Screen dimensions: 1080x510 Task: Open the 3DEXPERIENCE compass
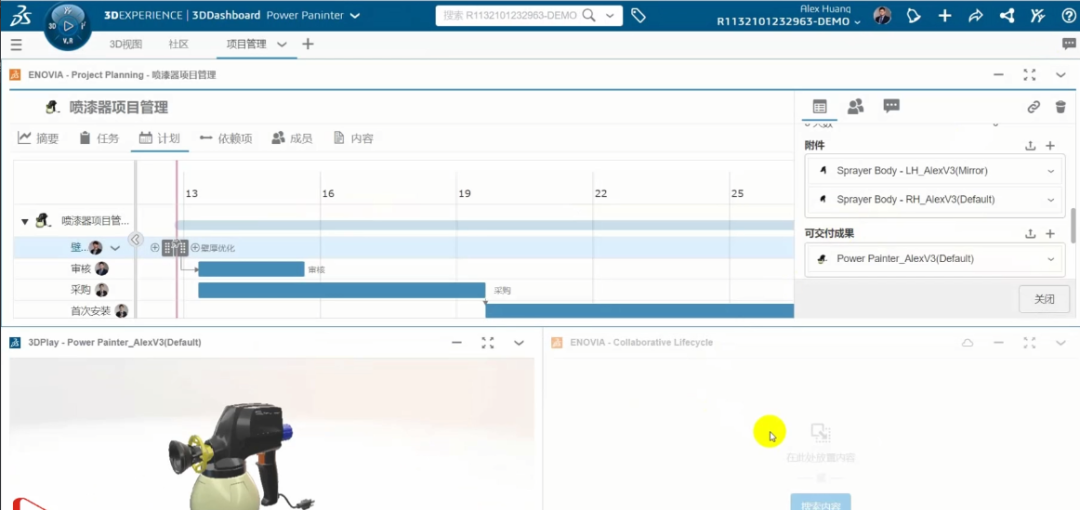coord(68,26)
